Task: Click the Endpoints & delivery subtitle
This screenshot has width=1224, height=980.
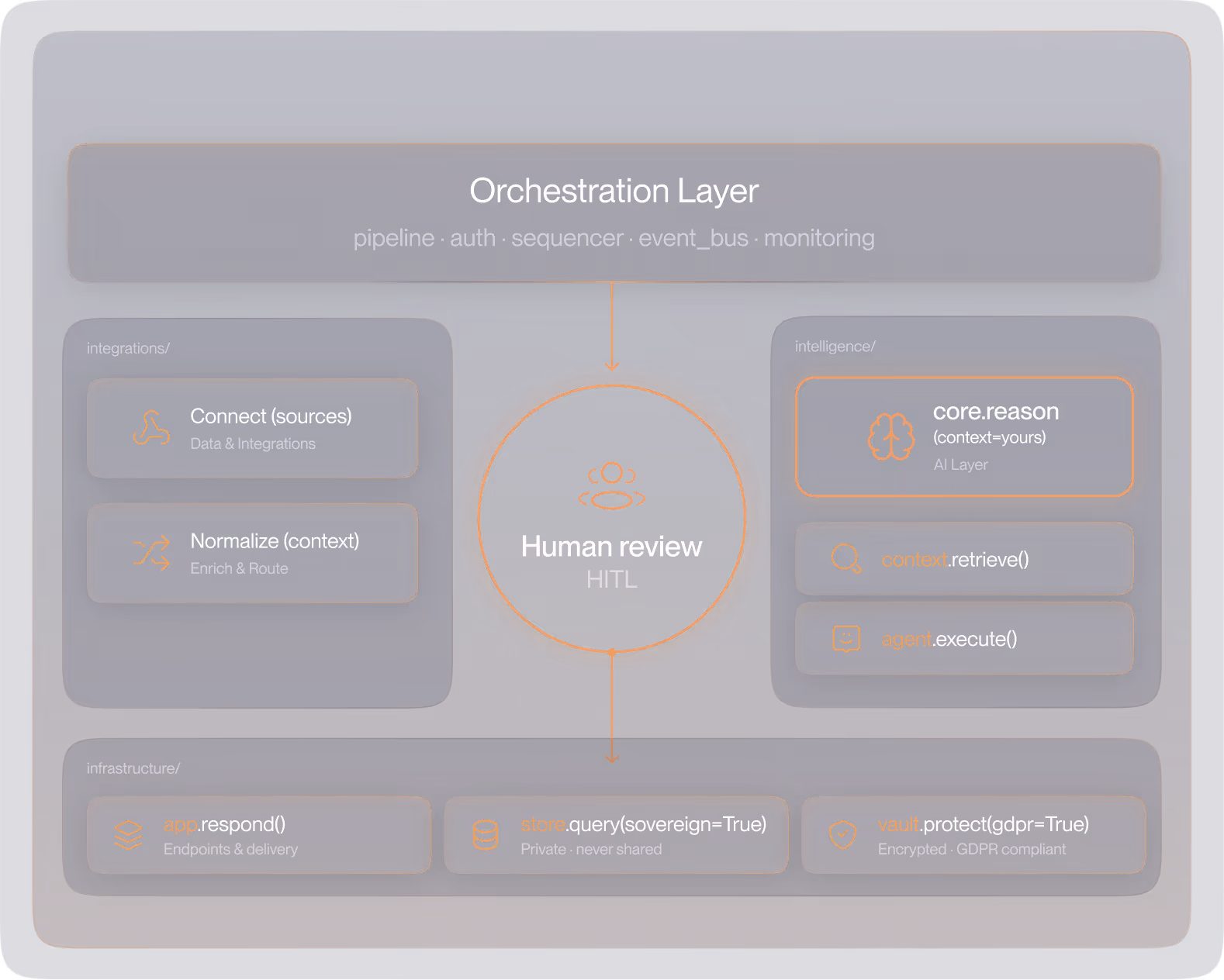Action: 230,849
